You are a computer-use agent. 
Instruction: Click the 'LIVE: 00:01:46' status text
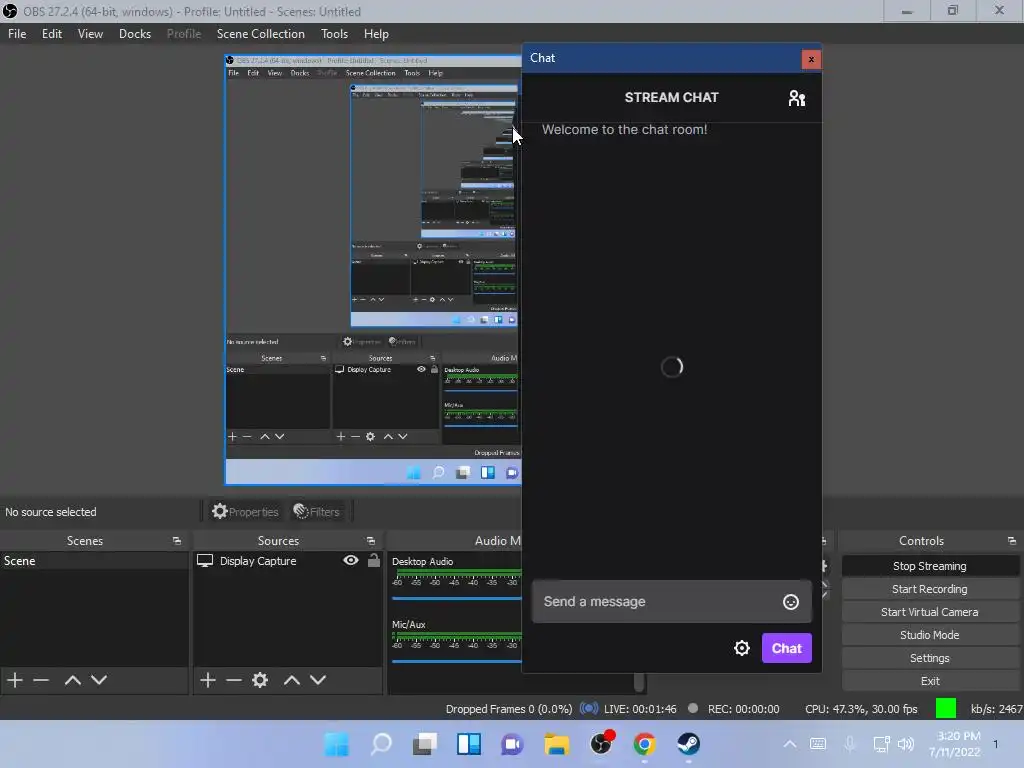pyautogui.click(x=640, y=709)
